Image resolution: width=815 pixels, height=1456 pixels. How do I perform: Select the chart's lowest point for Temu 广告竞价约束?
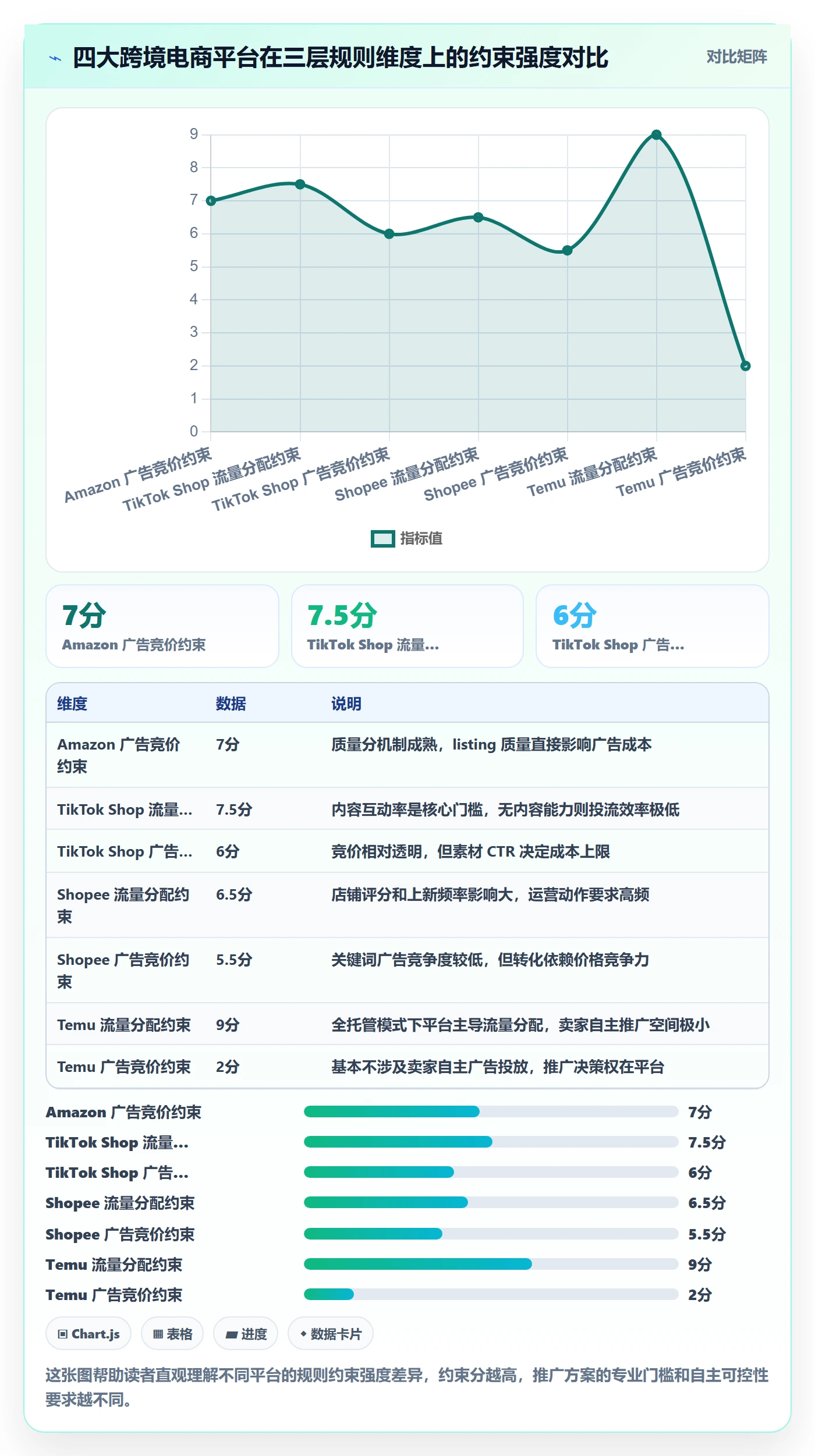[746, 366]
